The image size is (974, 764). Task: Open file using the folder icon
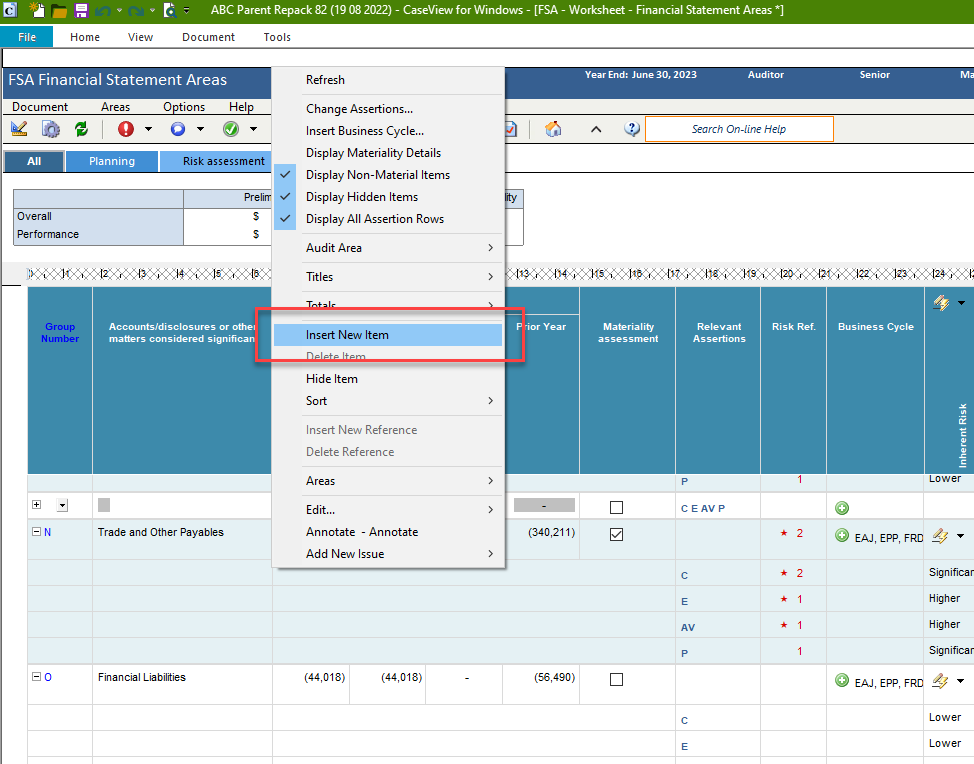pyautogui.click(x=59, y=11)
